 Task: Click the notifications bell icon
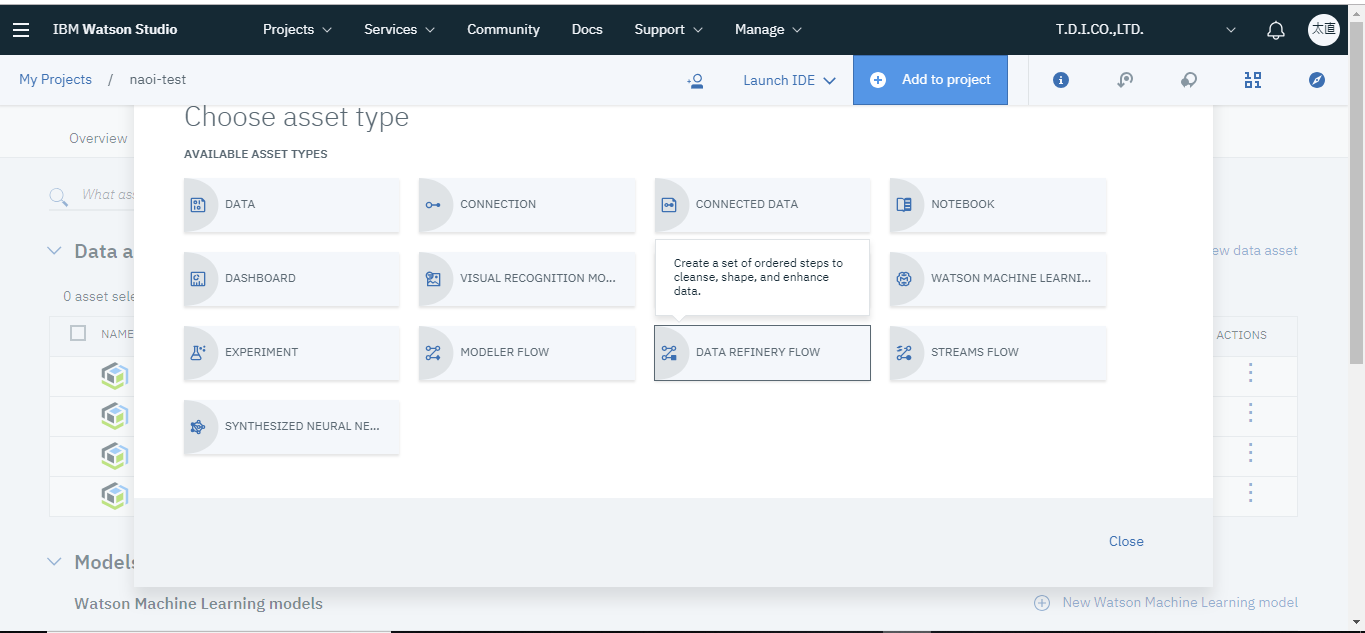pos(1275,30)
